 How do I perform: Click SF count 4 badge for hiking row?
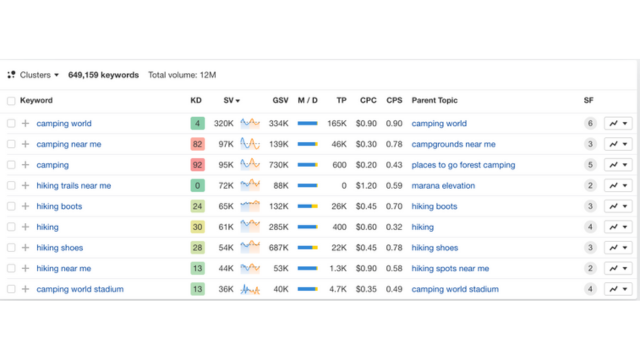(590, 227)
